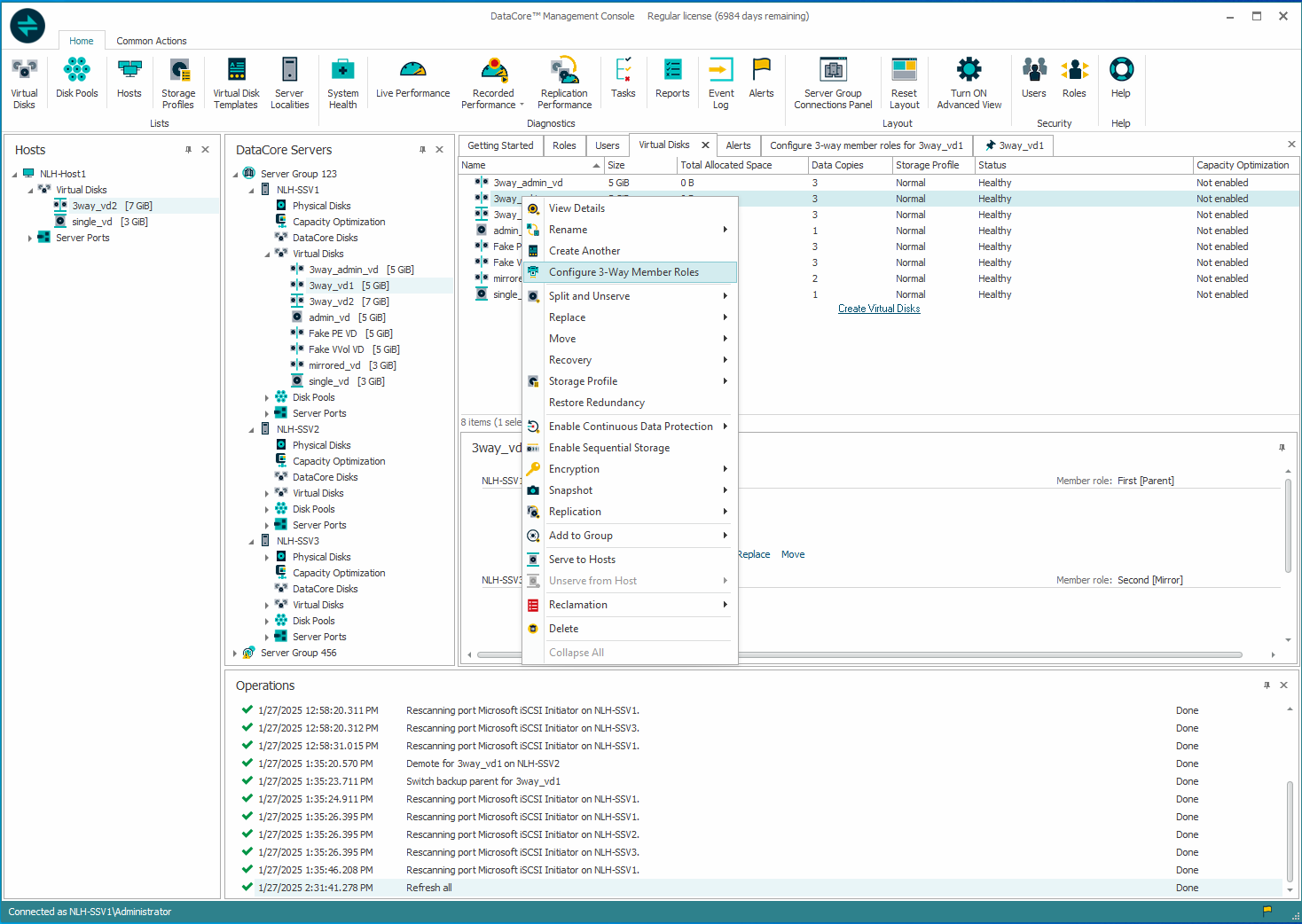The image size is (1302, 924).
Task: Open Disk Pools from the ribbon
Action: pyautogui.click(x=76, y=78)
